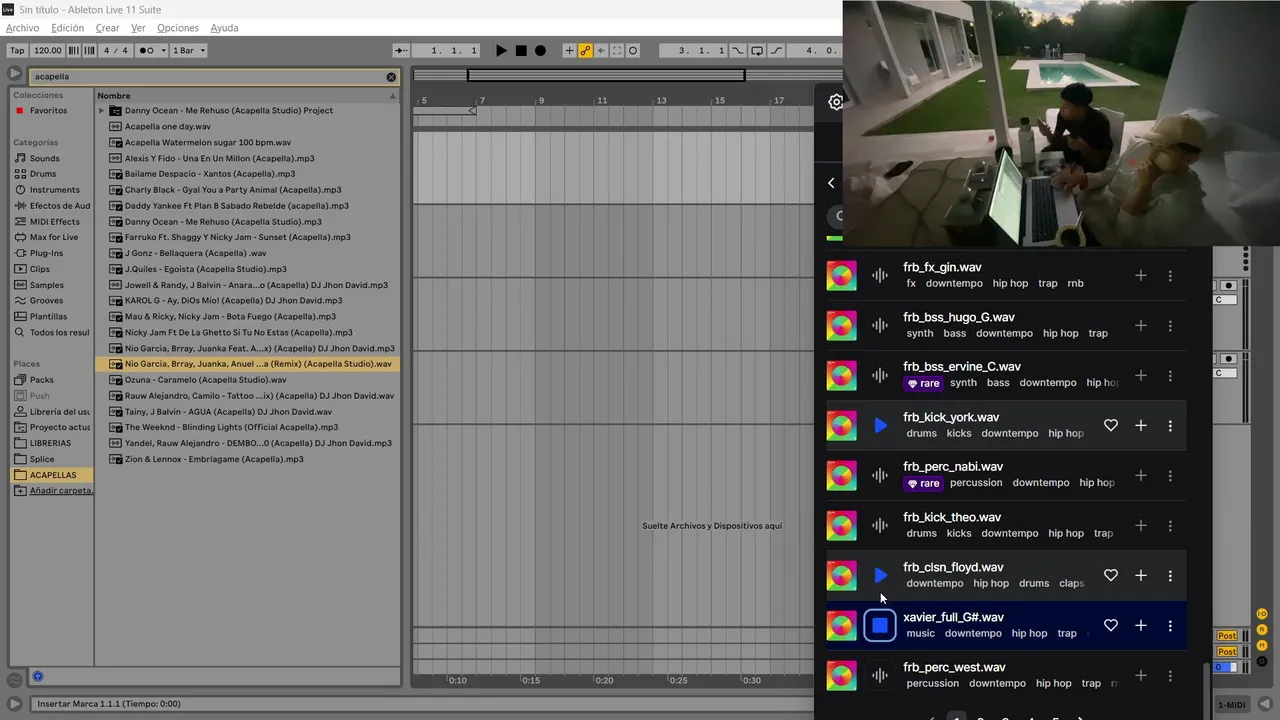Open the metronome settings dropdown arrow
This screenshot has width=1280, height=720.
click(162, 50)
